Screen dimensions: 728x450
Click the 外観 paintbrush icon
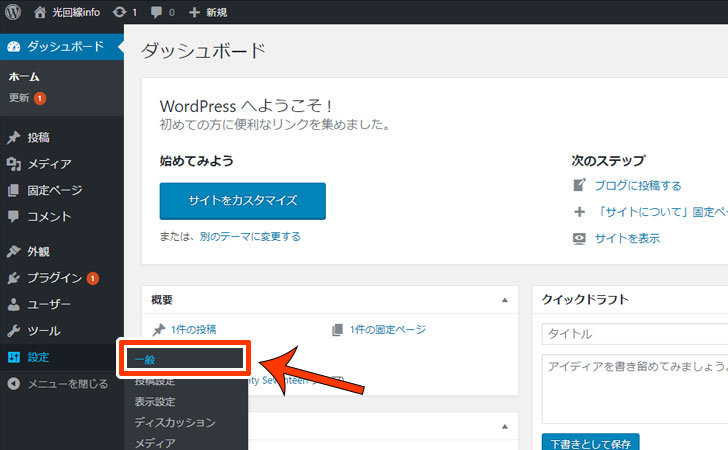point(13,251)
